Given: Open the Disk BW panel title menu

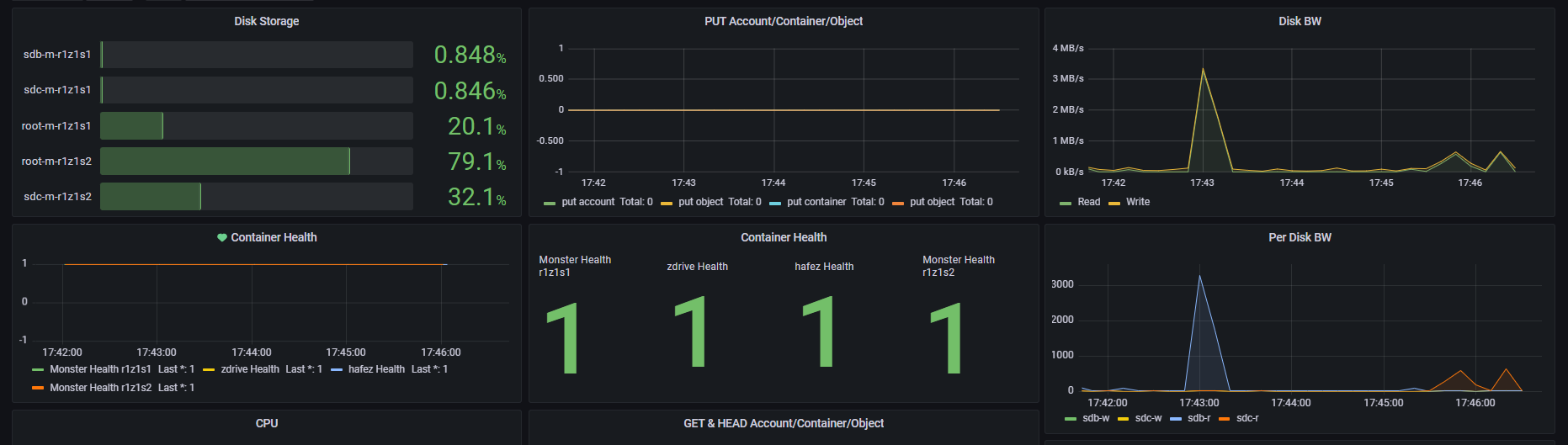Looking at the screenshot, I should coord(1300,21).
